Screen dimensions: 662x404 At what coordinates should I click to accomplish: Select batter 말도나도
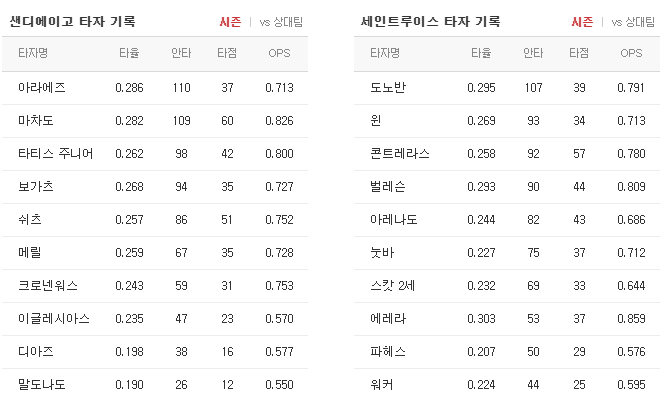point(41,385)
